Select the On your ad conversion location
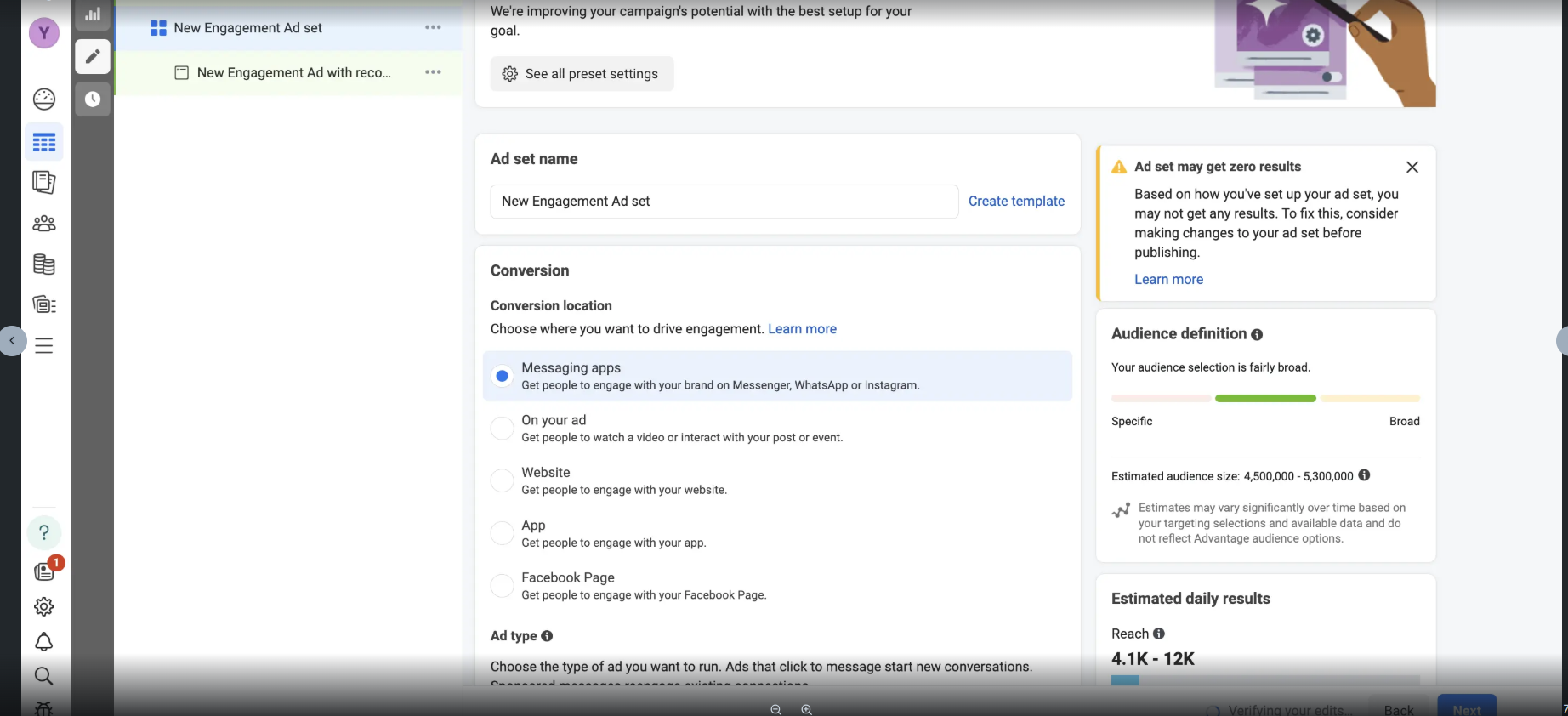The image size is (1568, 716). (x=503, y=429)
